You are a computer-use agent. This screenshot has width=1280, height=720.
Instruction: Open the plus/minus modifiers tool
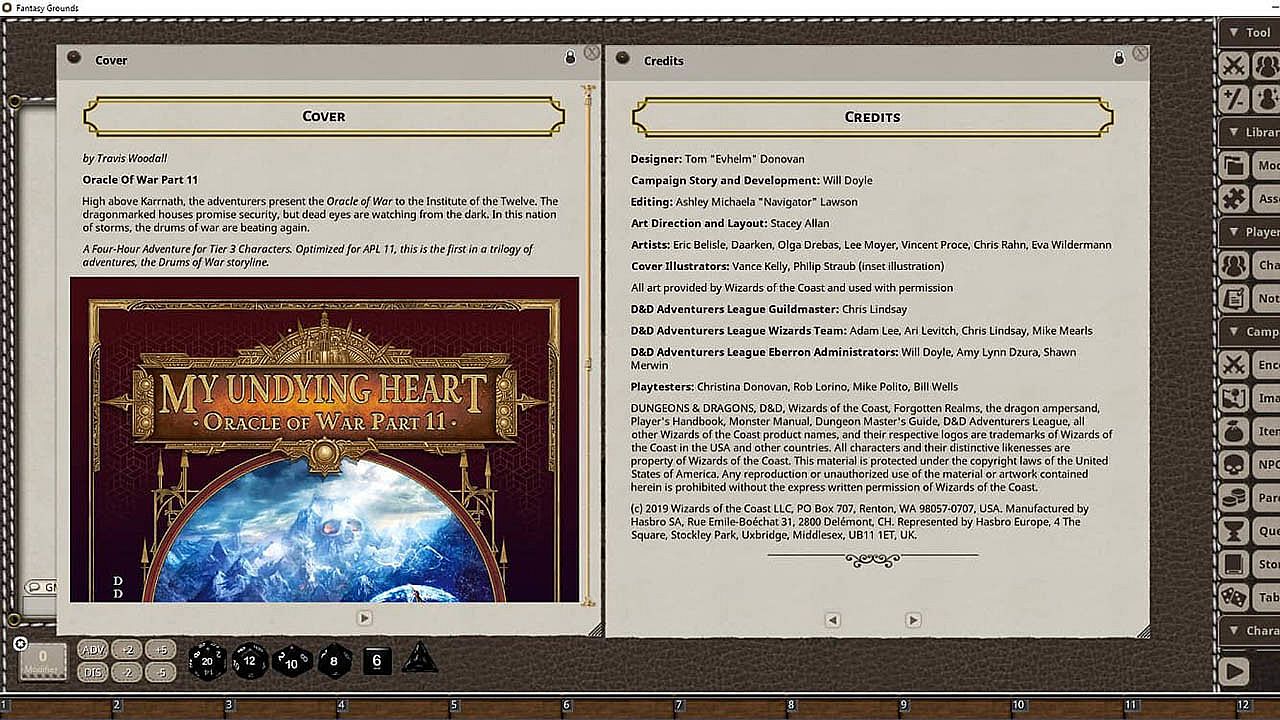1235,99
